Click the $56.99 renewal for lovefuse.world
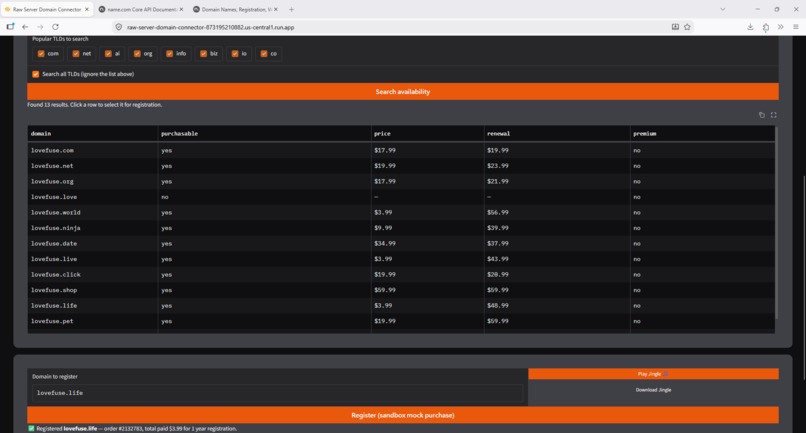Image resolution: width=806 pixels, height=433 pixels. (498, 212)
